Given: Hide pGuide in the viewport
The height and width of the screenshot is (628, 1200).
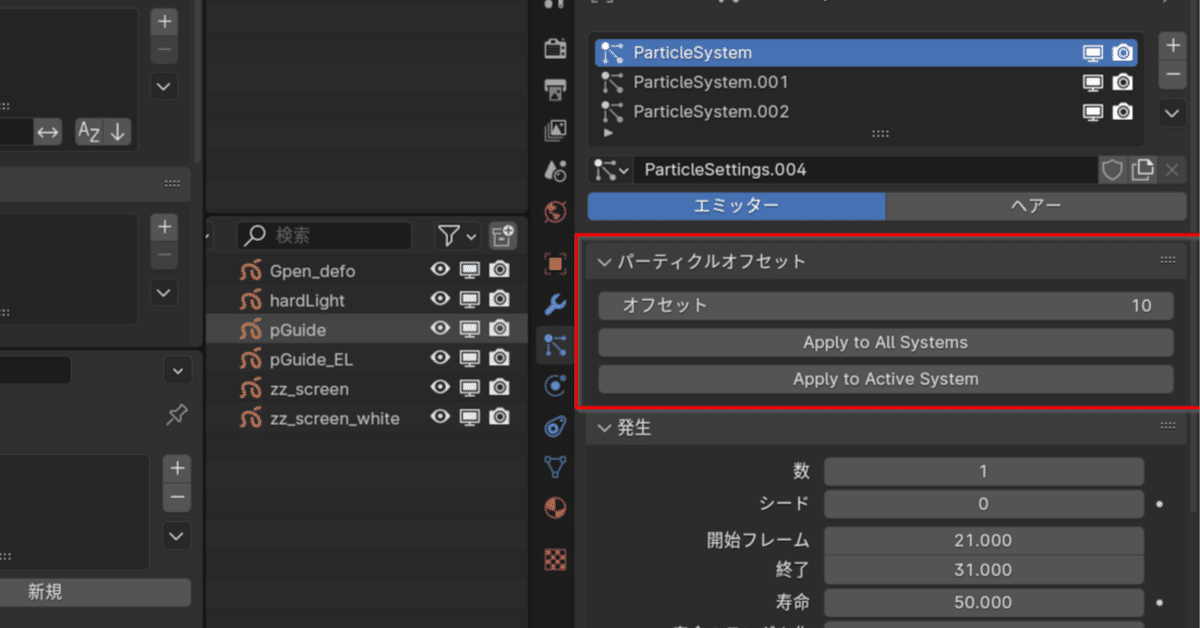Looking at the screenshot, I should coord(469,329).
